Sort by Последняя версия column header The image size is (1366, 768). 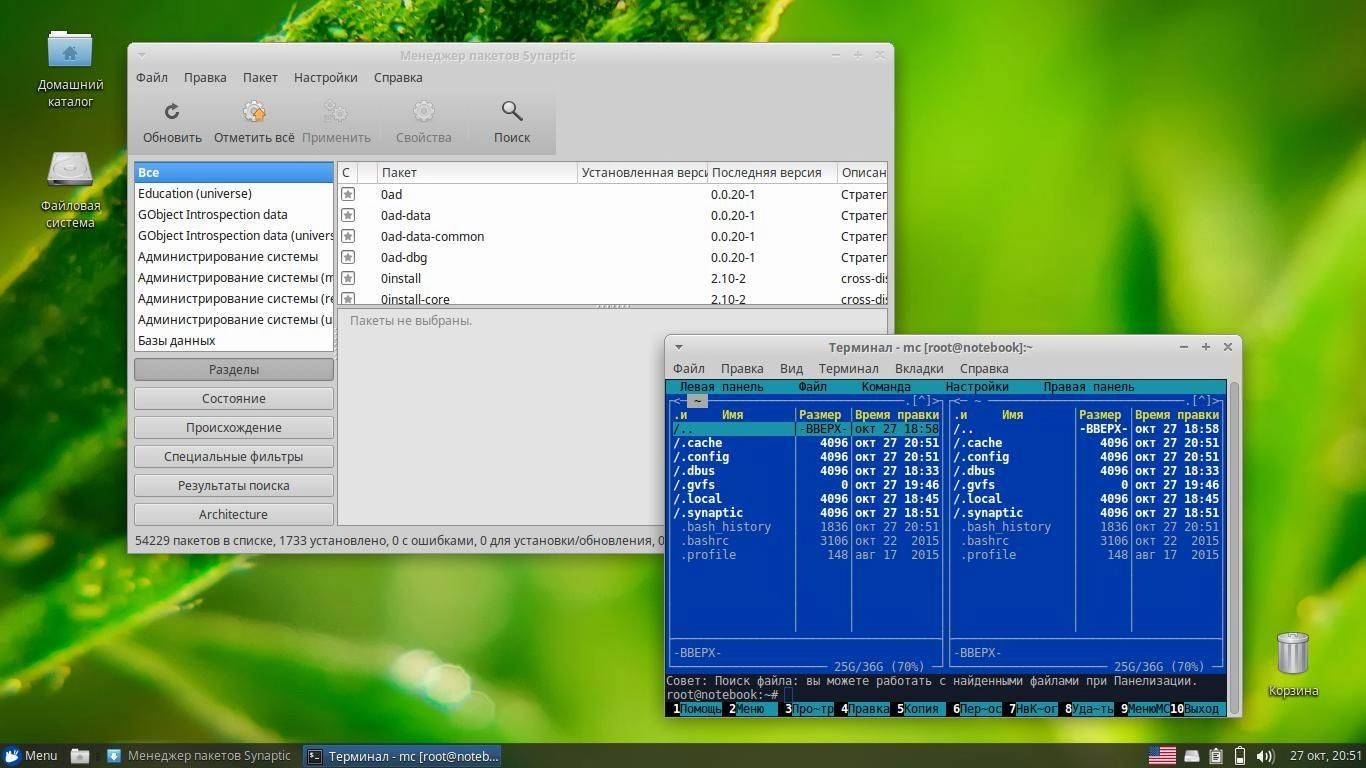[772, 172]
